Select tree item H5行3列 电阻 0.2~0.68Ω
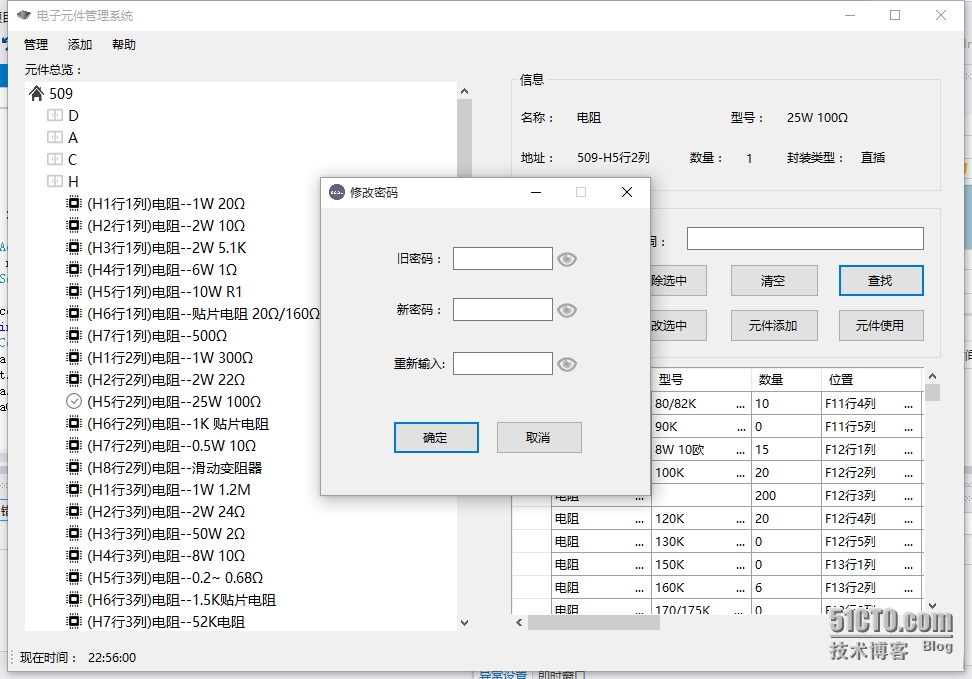972x679 pixels. click(x=175, y=578)
